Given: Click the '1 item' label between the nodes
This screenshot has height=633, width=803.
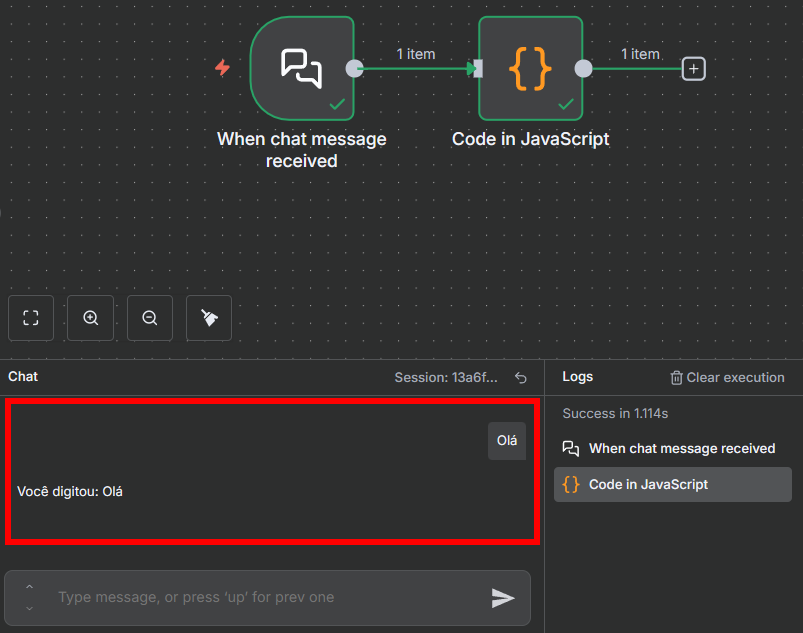Looking at the screenshot, I should pos(415,54).
